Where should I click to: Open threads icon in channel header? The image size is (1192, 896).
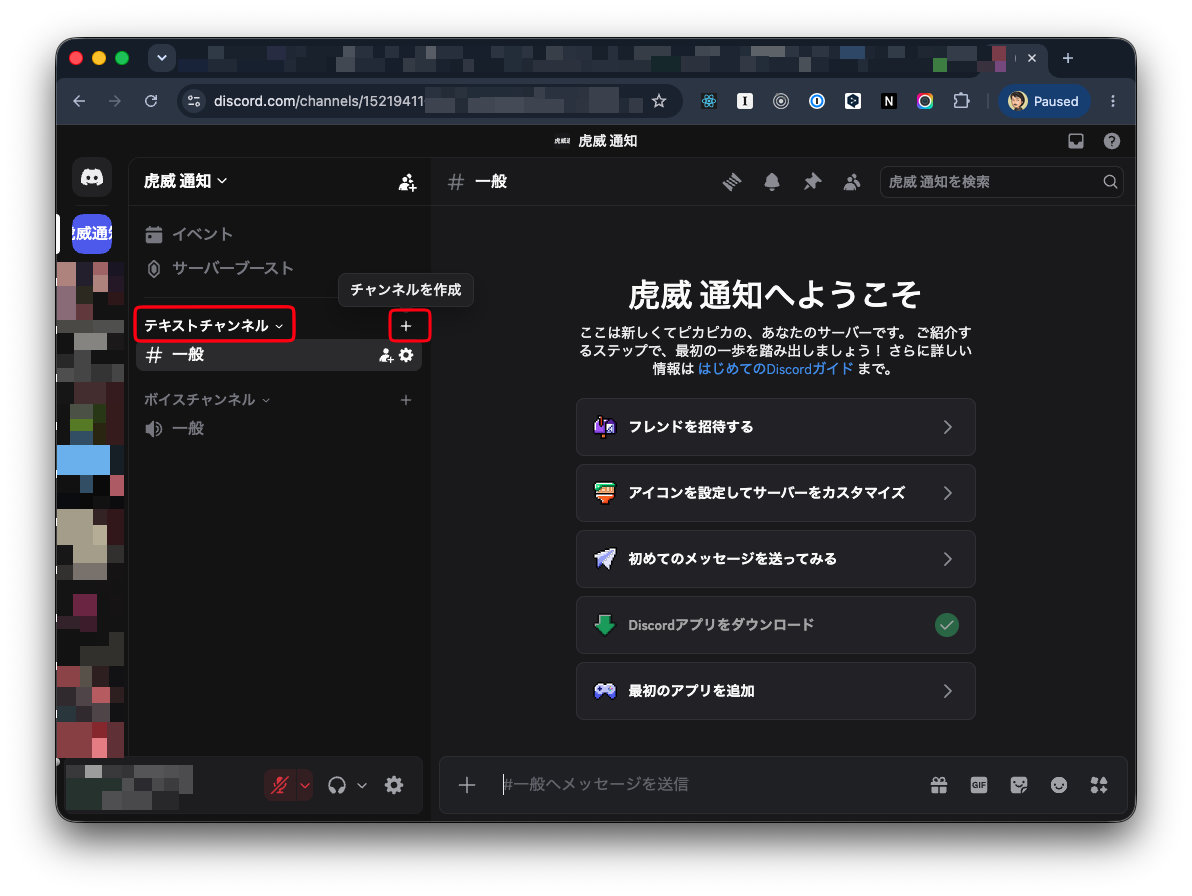click(x=731, y=182)
